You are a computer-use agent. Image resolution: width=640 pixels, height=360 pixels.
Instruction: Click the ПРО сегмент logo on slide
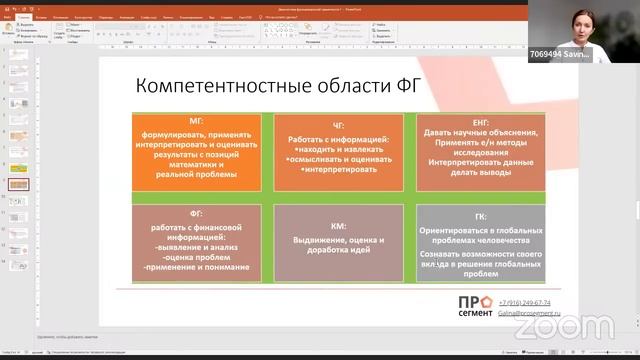tap(476, 306)
